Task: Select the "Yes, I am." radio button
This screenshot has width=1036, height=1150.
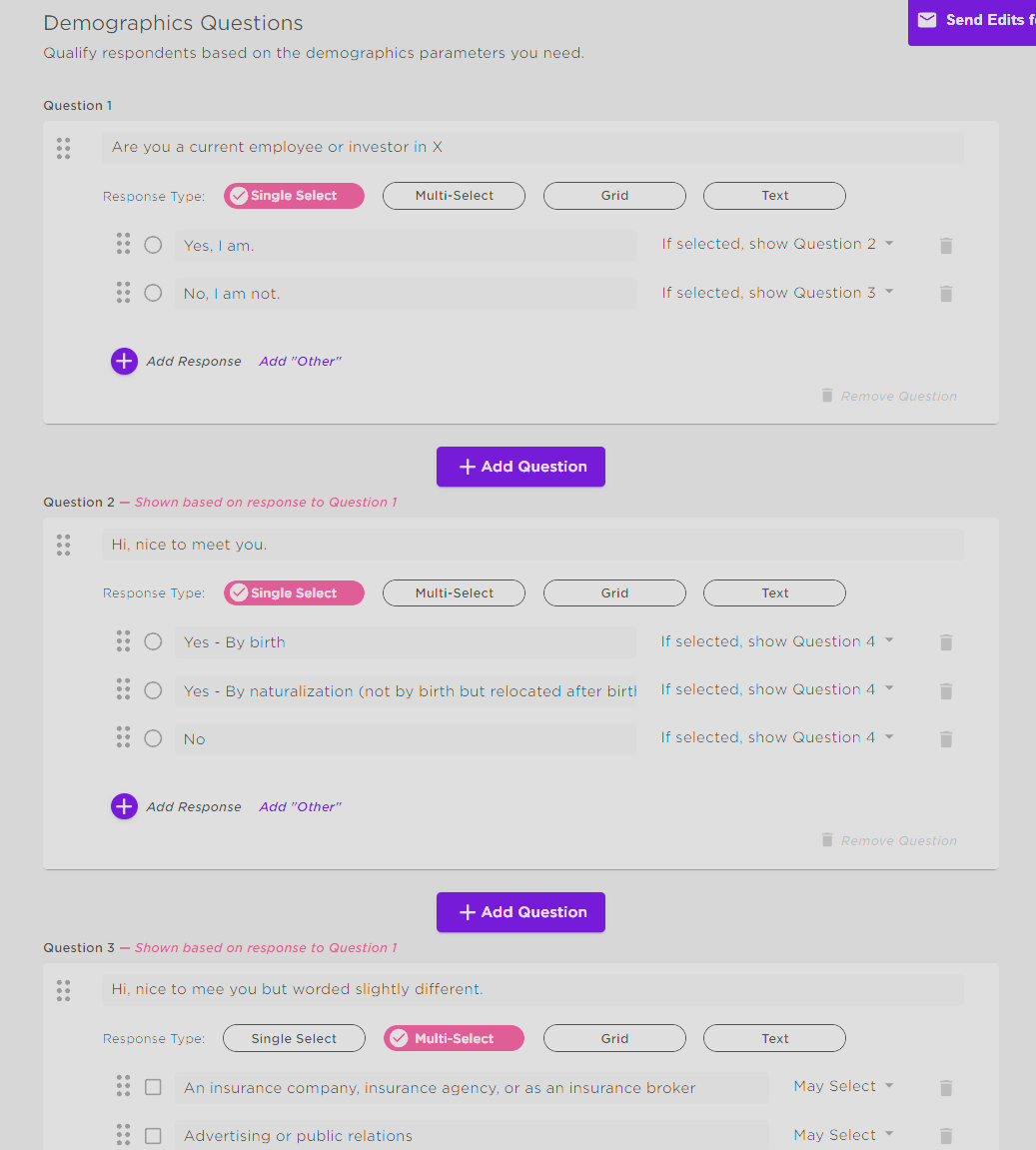Action: (x=153, y=245)
